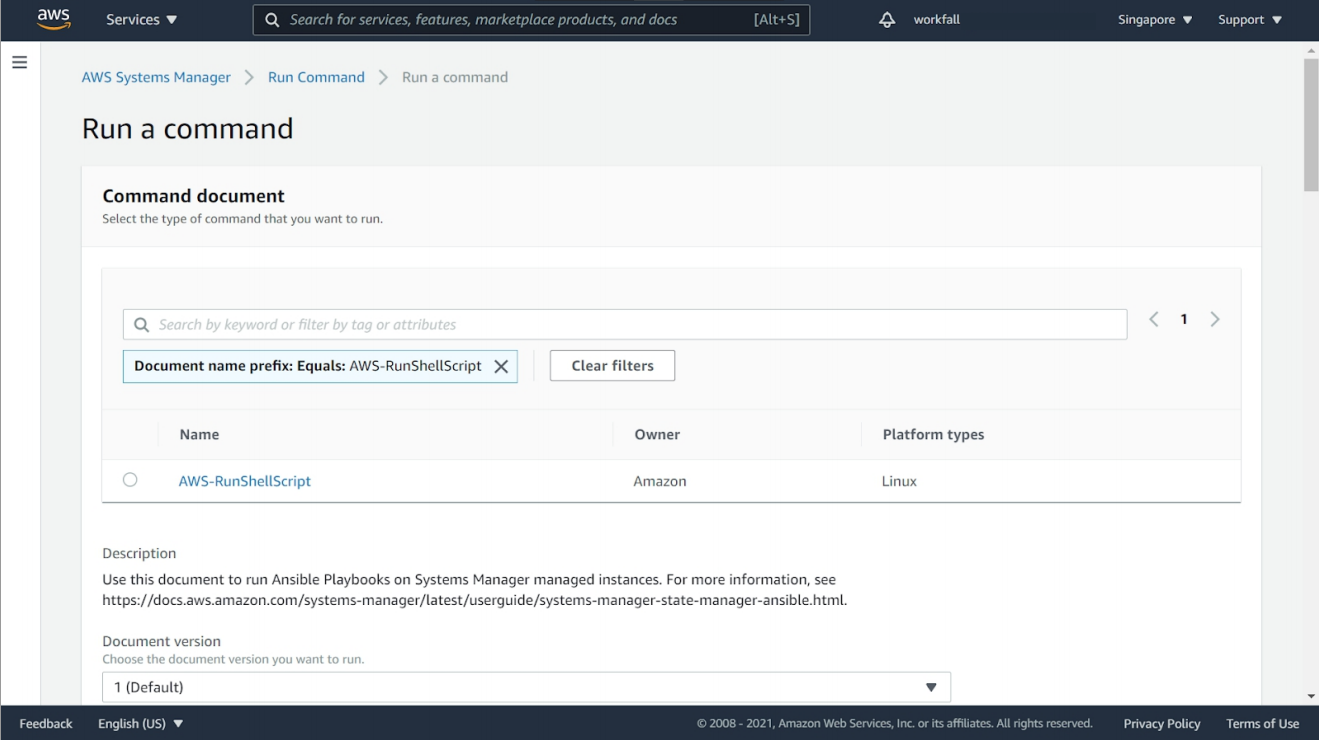Open the Feedback link in footer

click(x=46, y=723)
